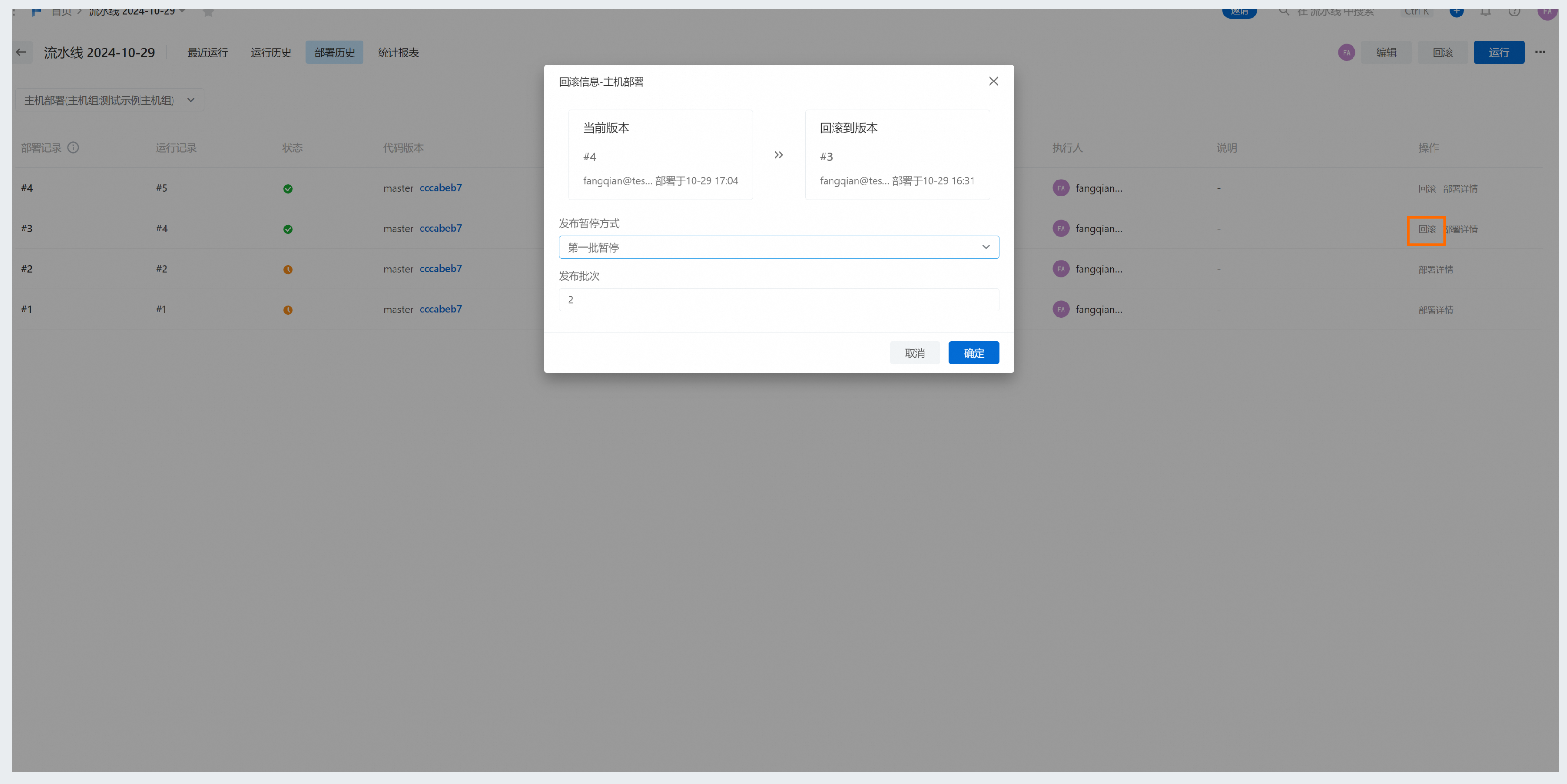Switch to the 最近运行 tab
This screenshot has width=1567, height=784.
click(207, 52)
